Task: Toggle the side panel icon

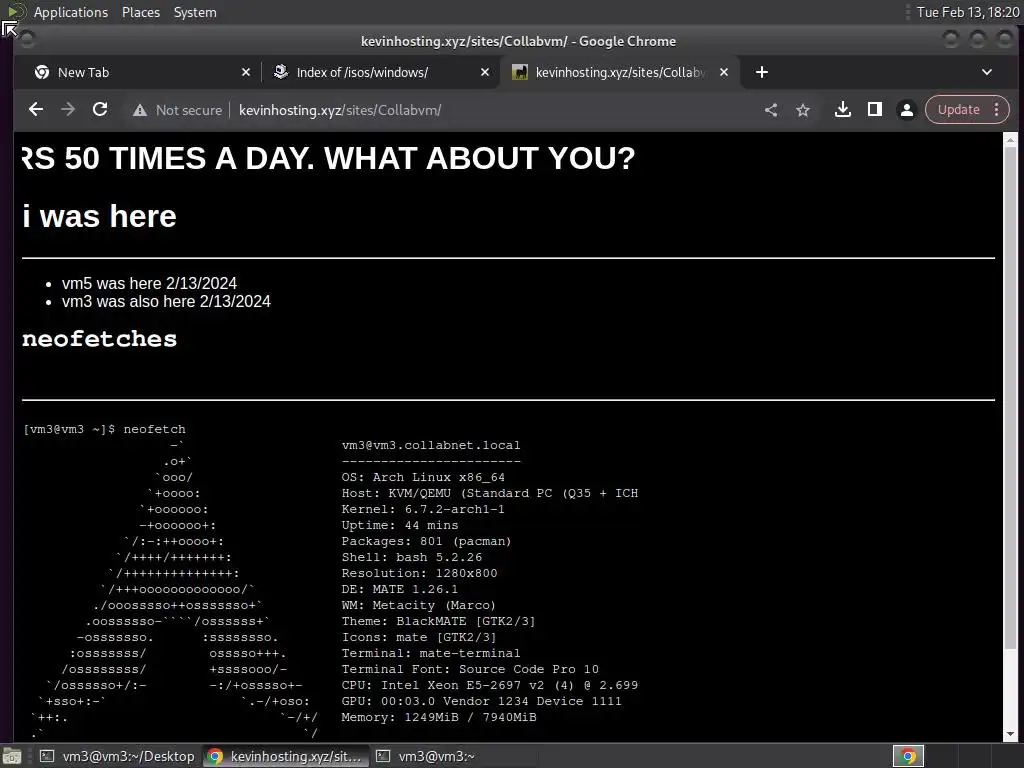Action: 875,110
